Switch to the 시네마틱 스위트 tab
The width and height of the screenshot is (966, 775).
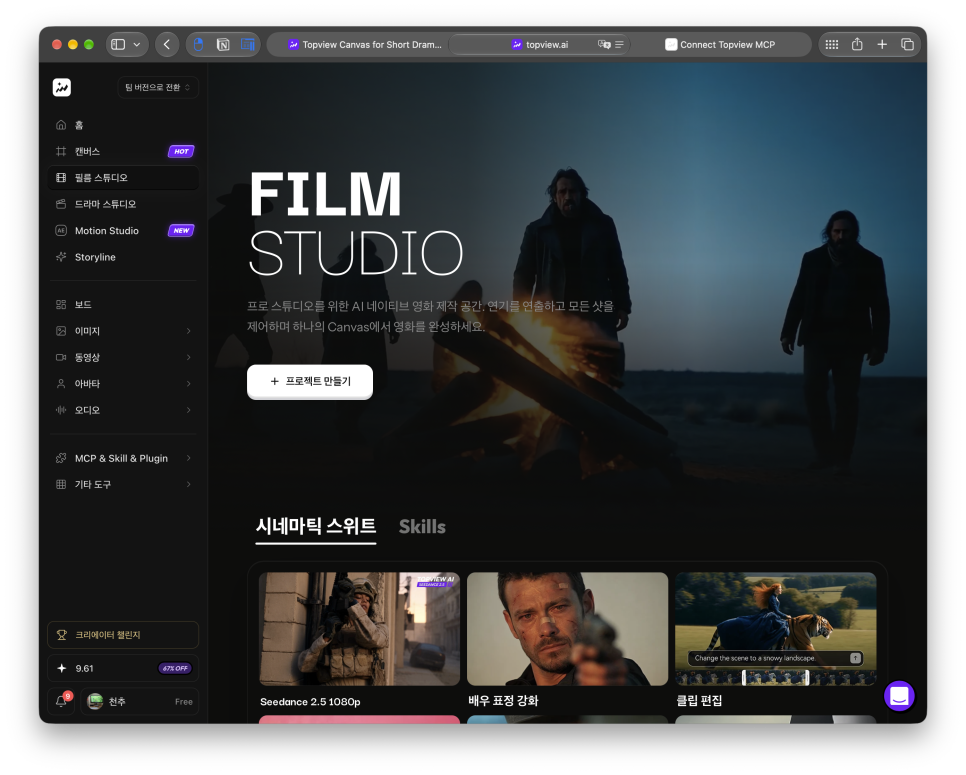[x=315, y=527]
